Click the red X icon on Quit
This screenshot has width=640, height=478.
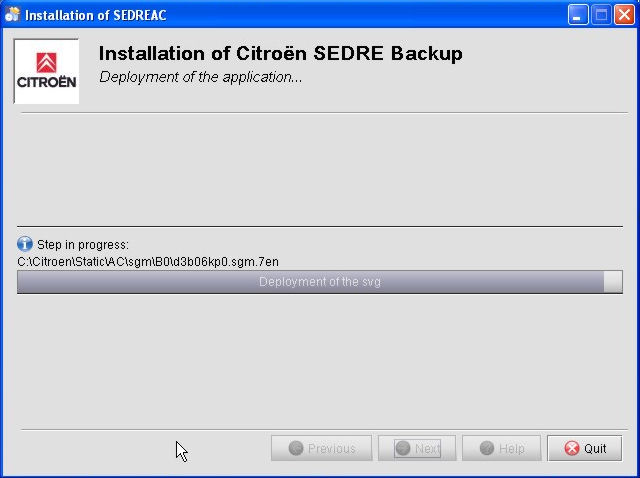tap(572, 448)
